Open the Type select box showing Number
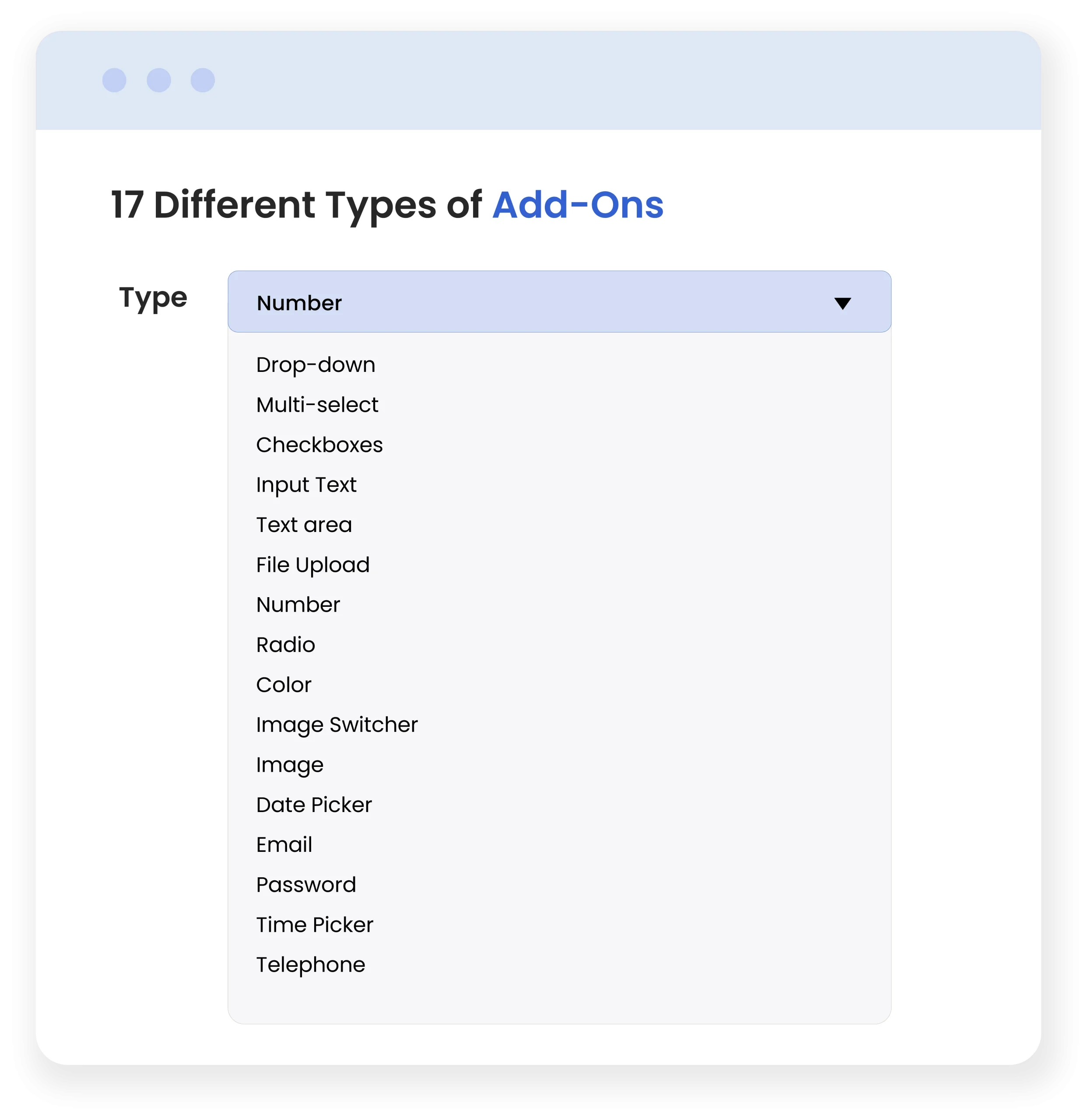The height and width of the screenshot is (1120, 1091). [x=559, y=302]
